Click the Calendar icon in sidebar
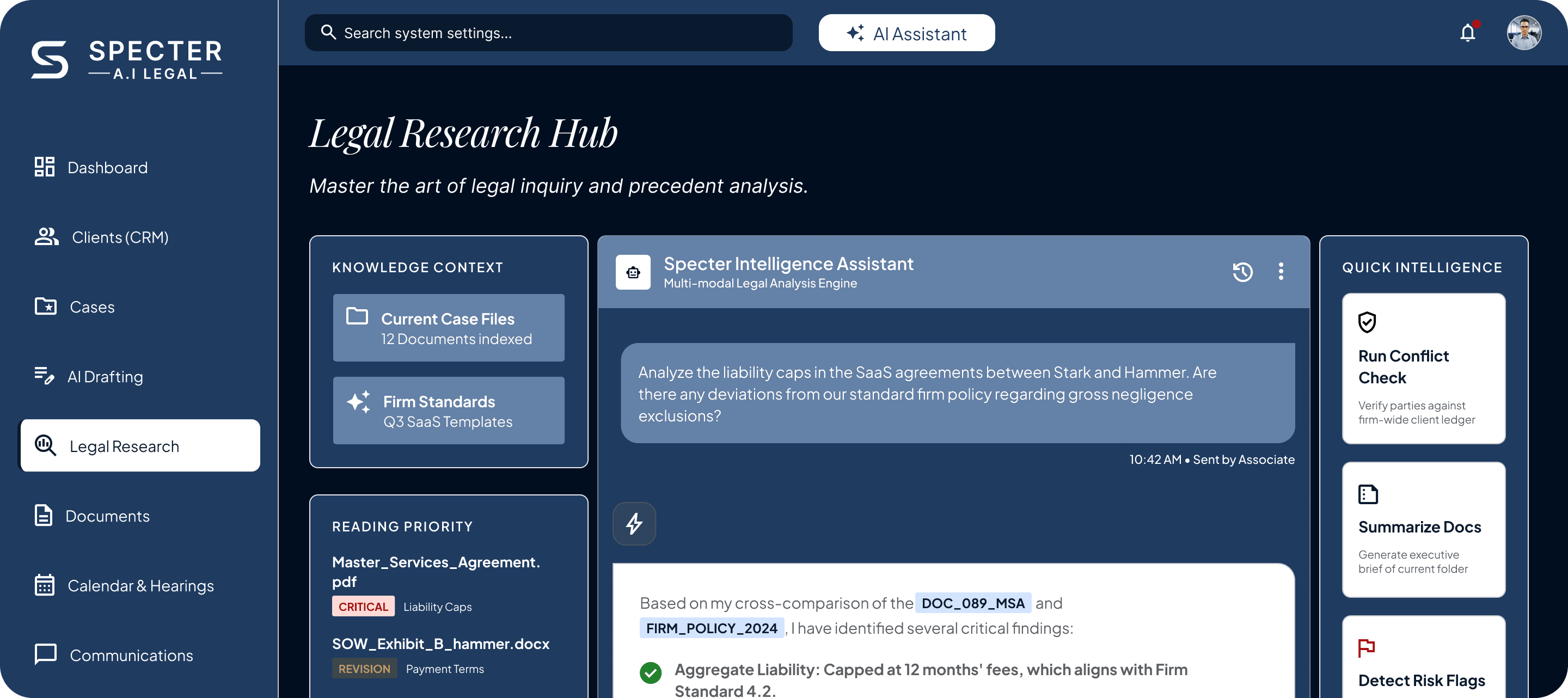The height and width of the screenshot is (698, 1568). [45, 585]
